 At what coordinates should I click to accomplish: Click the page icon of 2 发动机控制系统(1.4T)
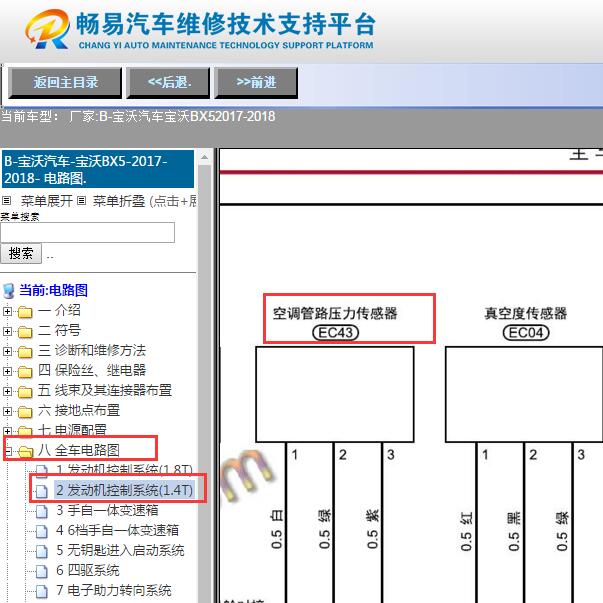(x=42, y=491)
